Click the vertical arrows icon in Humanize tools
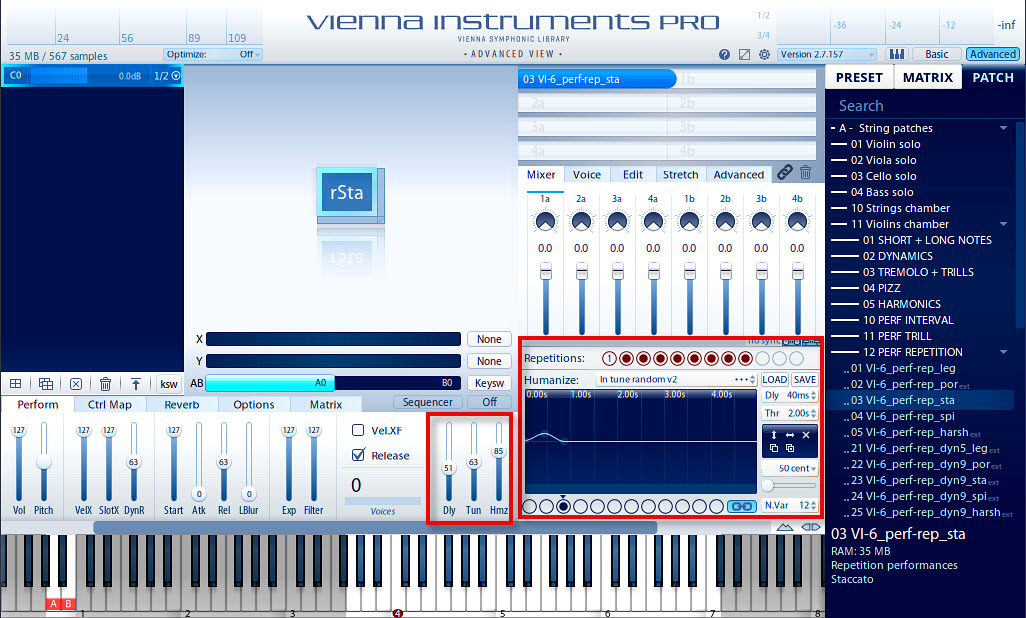Image resolution: width=1026 pixels, height=618 pixels. (773, 435)
